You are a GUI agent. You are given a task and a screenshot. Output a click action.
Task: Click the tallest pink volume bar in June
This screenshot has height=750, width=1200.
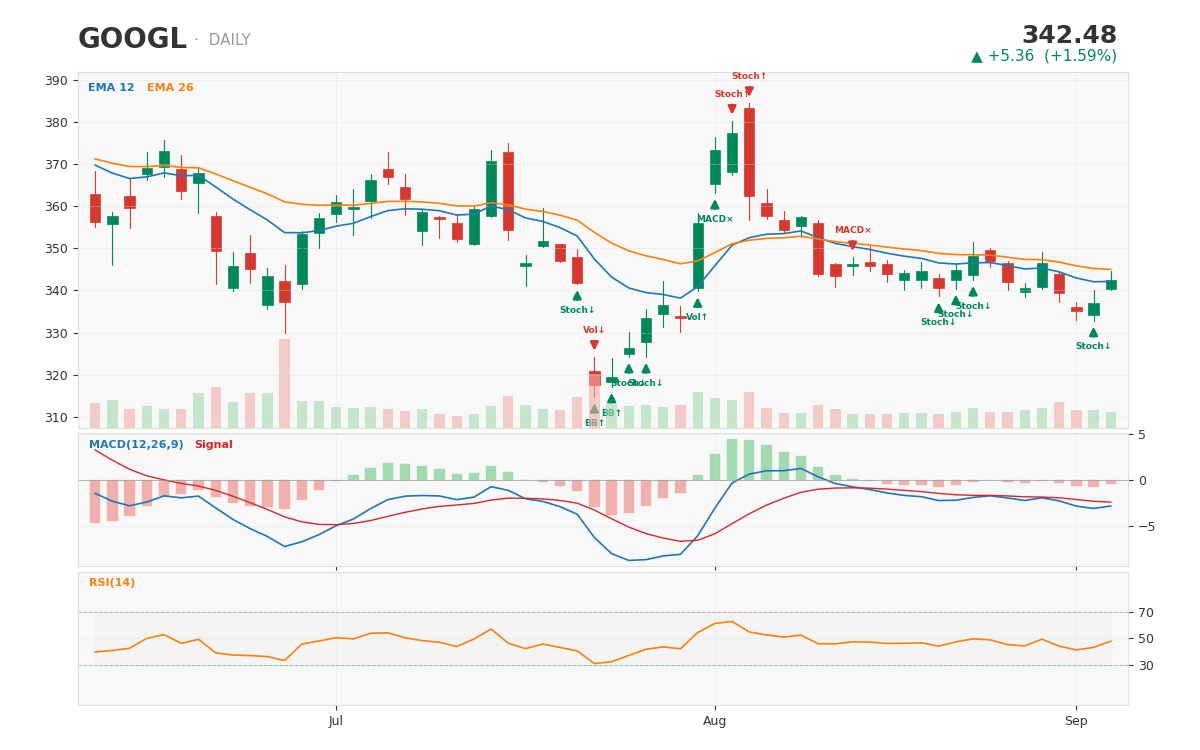[284, 383]
